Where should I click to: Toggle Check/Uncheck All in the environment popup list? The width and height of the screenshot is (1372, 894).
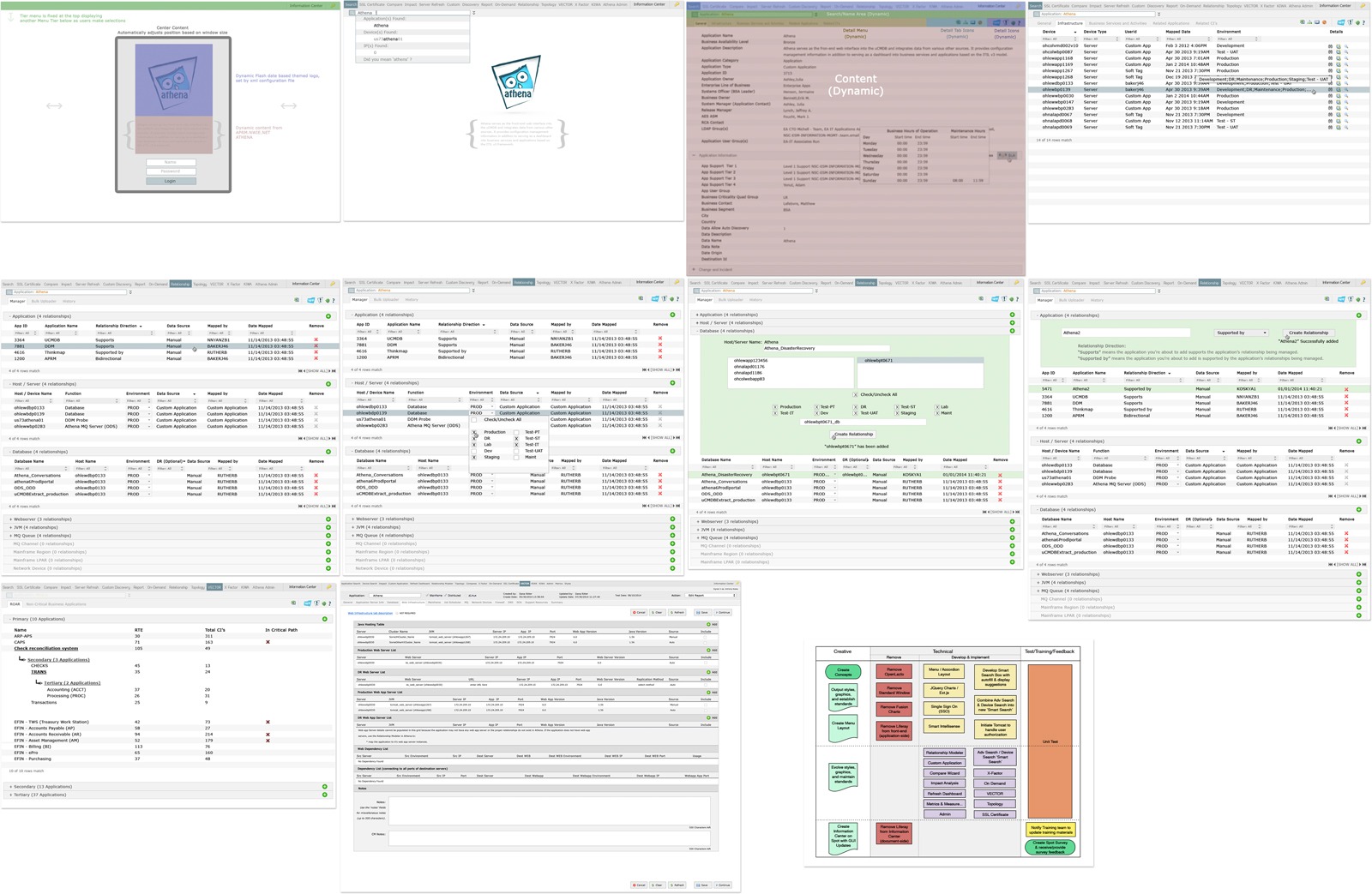click(474, 420)
